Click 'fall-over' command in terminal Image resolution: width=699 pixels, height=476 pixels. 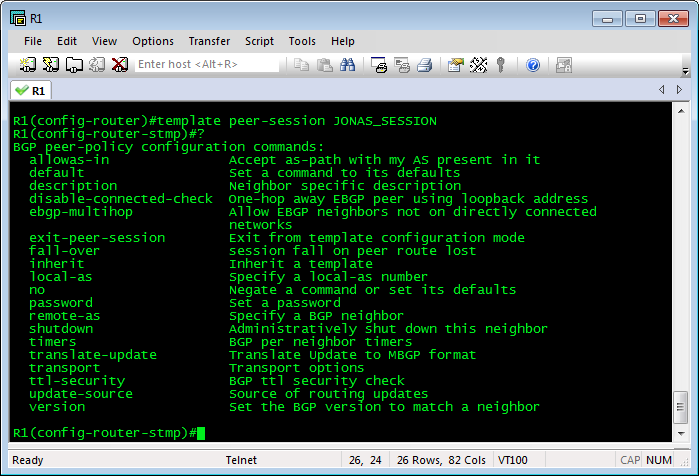coord(64,250)
